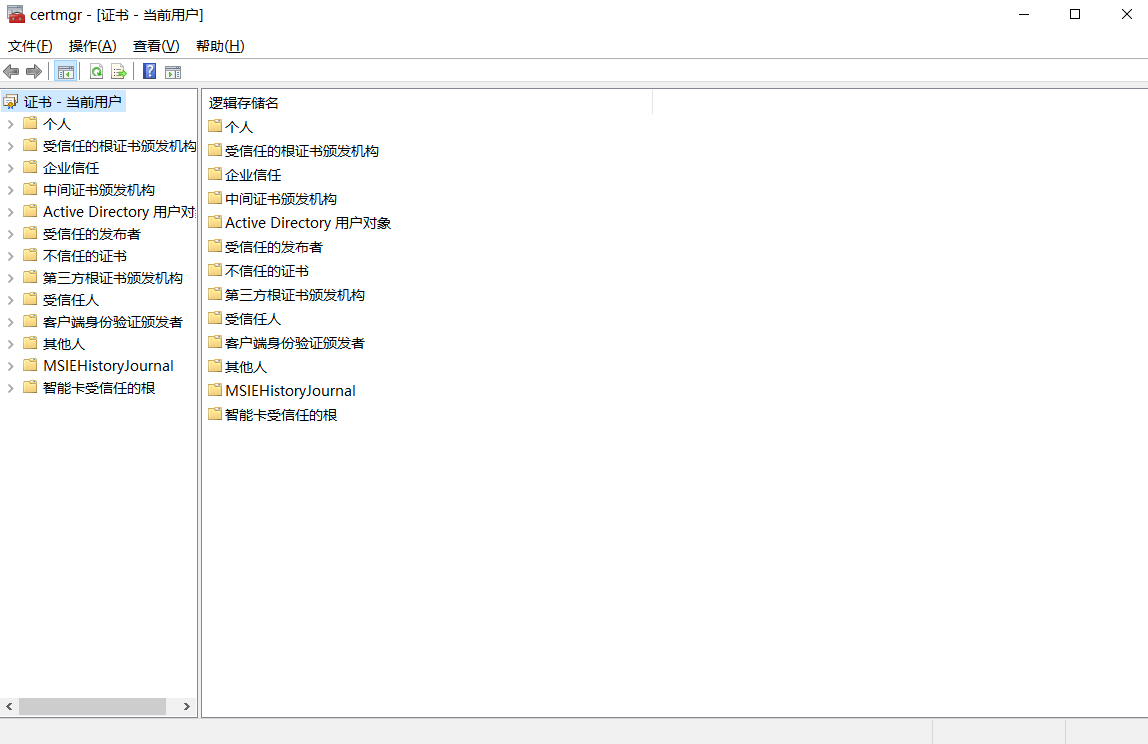
Task: Click 不信任的证书 folder icon in right pane
Action: [x=215, y=270]
